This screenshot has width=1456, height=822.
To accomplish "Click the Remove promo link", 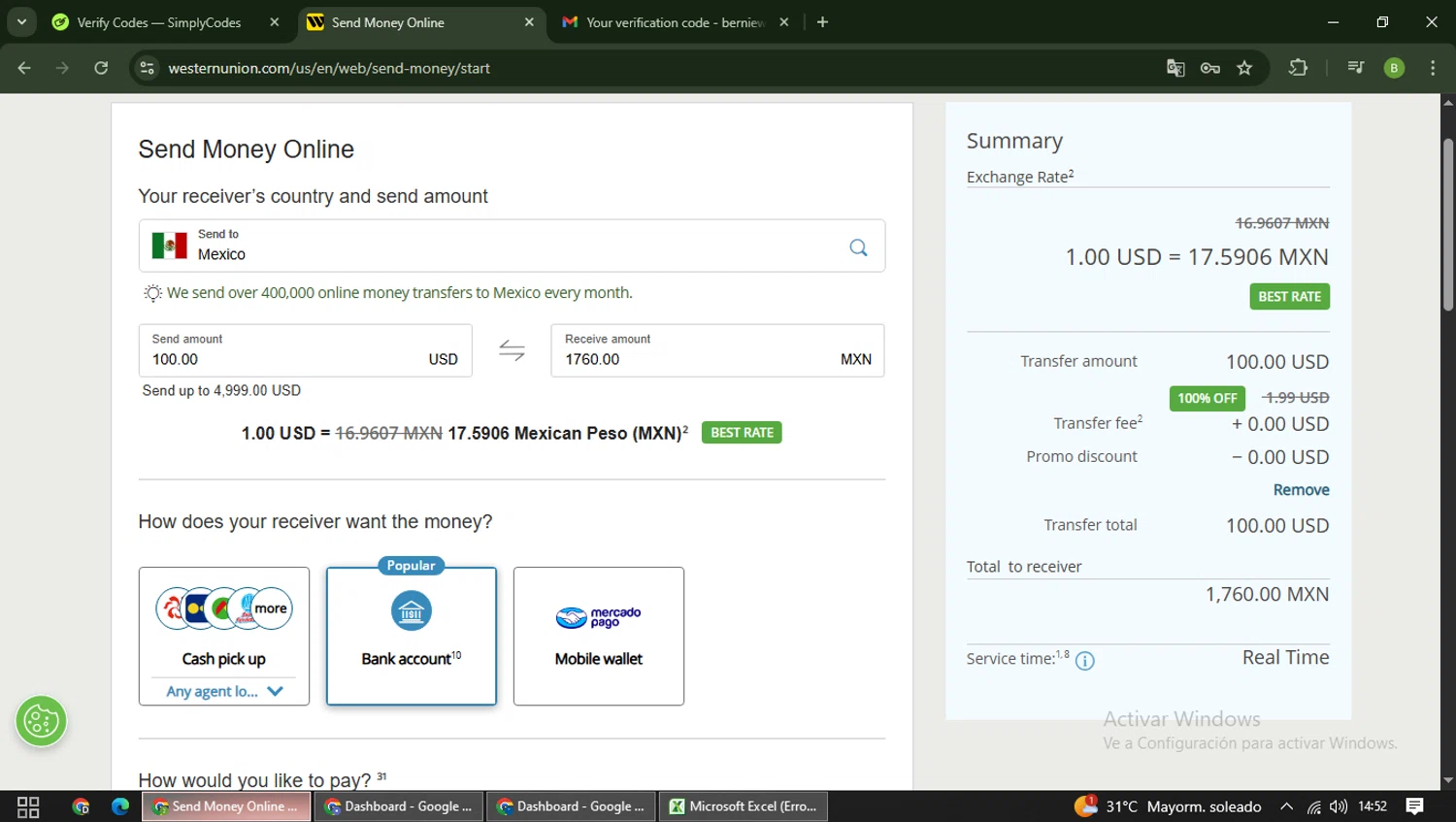I will (x=1301, y=490).
